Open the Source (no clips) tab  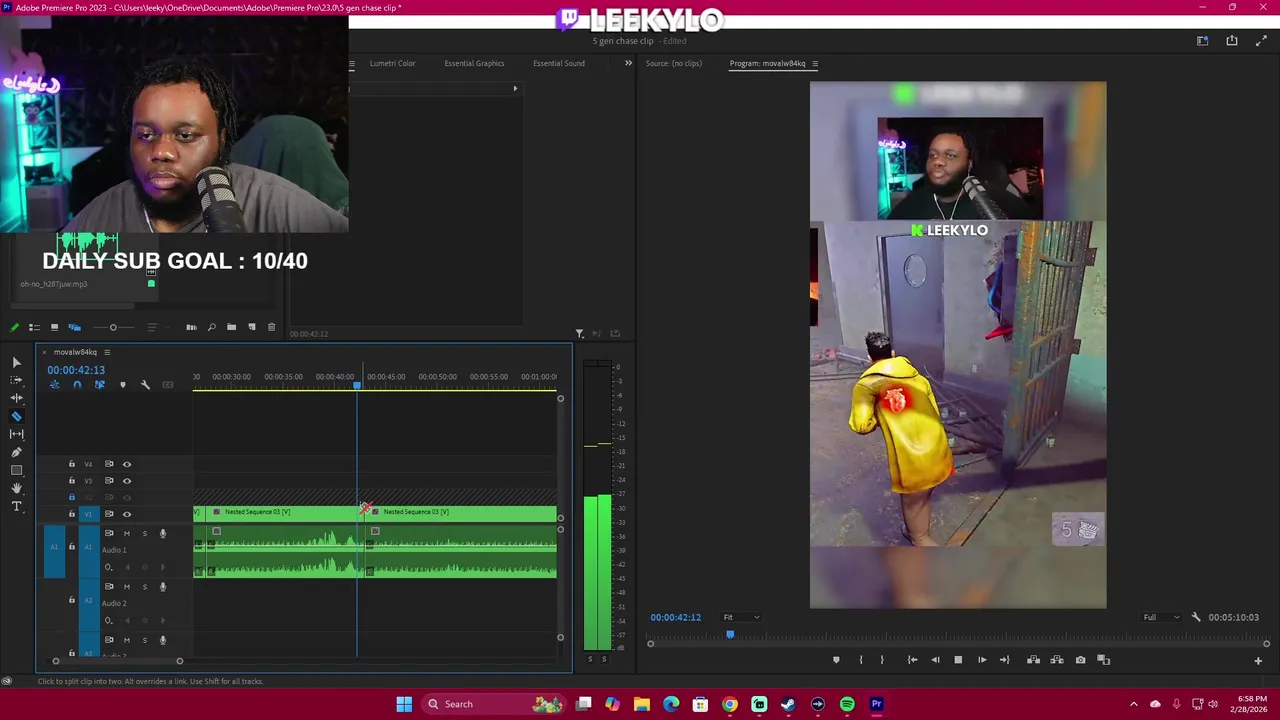674,63
